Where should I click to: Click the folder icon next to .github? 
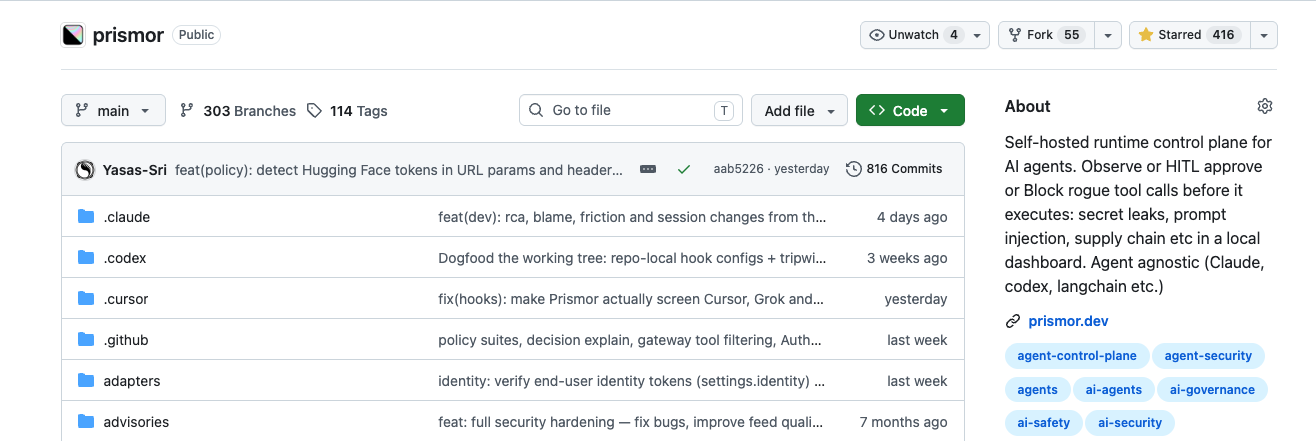[x=86, y=340]
